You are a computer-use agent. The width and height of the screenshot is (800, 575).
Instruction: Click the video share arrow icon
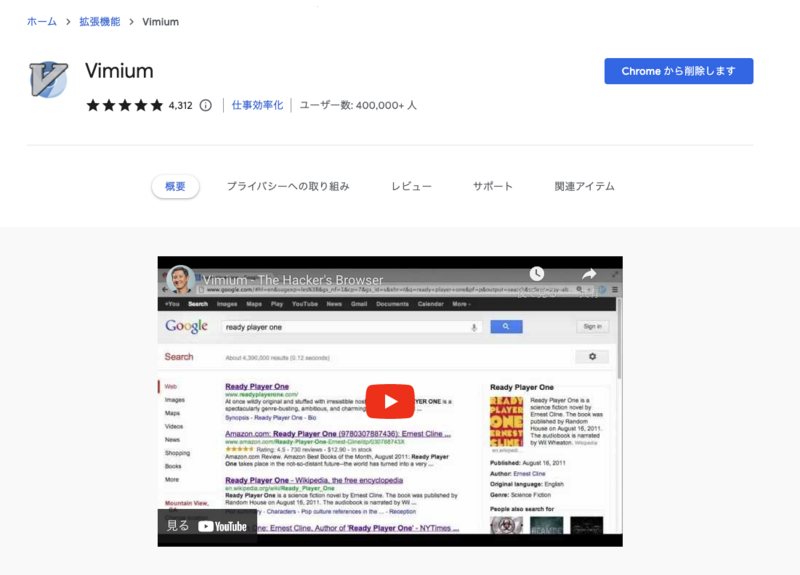click(589, 274)
